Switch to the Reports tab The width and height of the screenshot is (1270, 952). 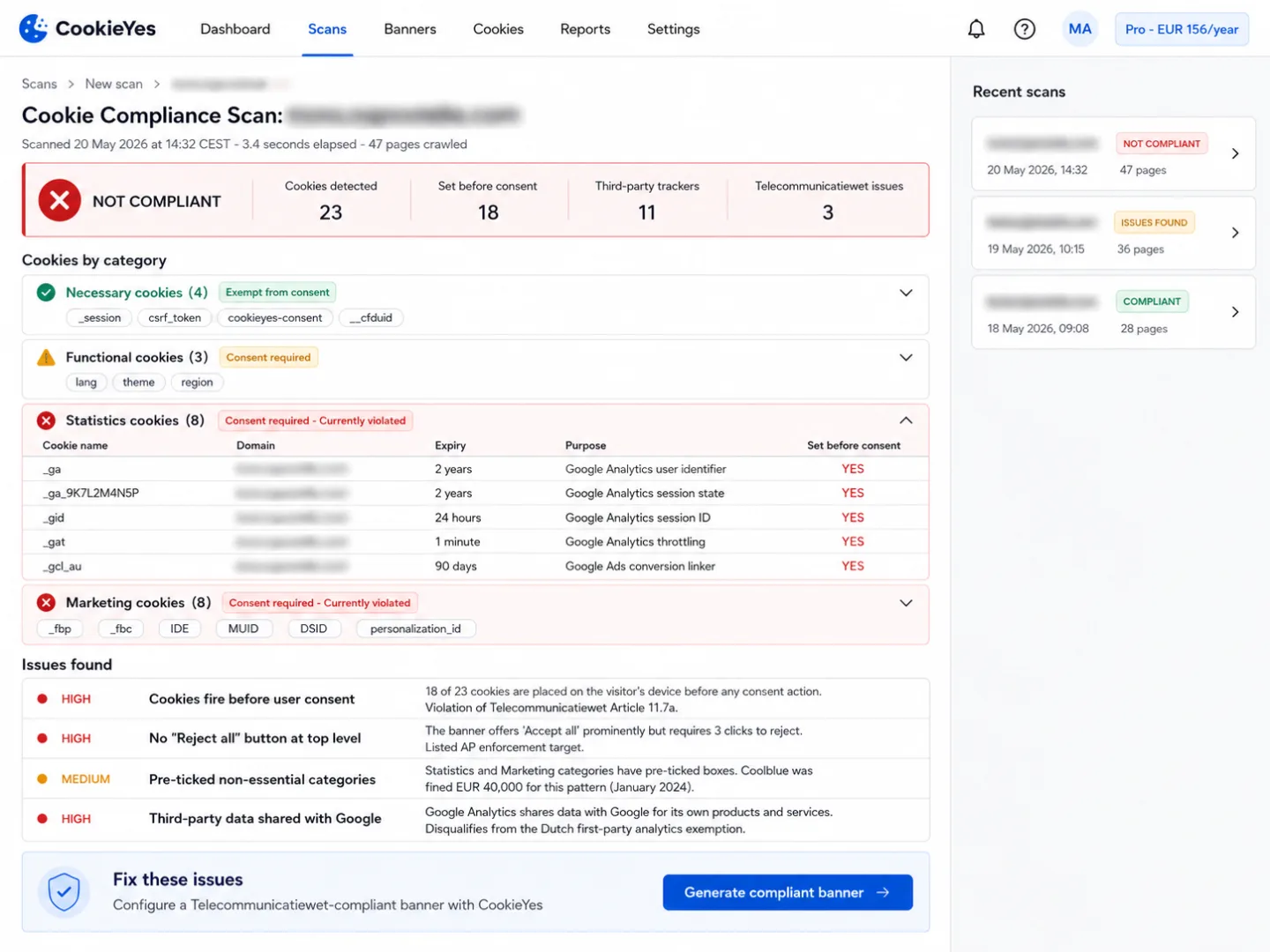(585, 29)
